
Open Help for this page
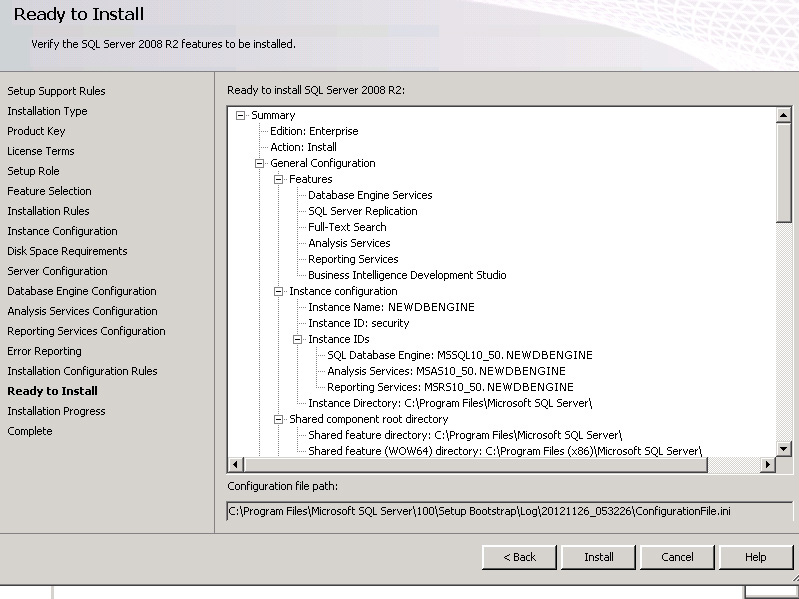point(756,557)
